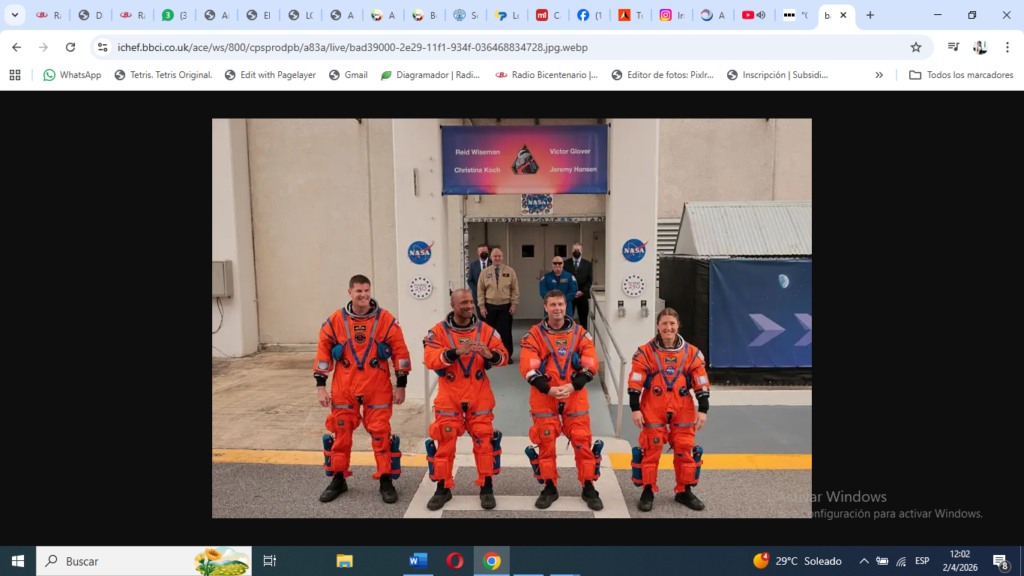Reload the current page

click(x=70, y=47)
